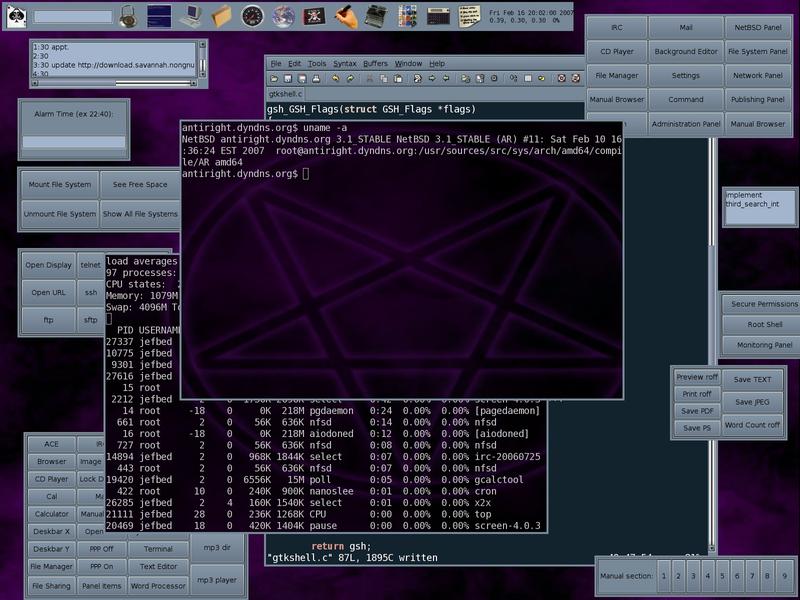Select manual section 5
800x600 pixels.
pyautogui.click(x=723, y=576)
